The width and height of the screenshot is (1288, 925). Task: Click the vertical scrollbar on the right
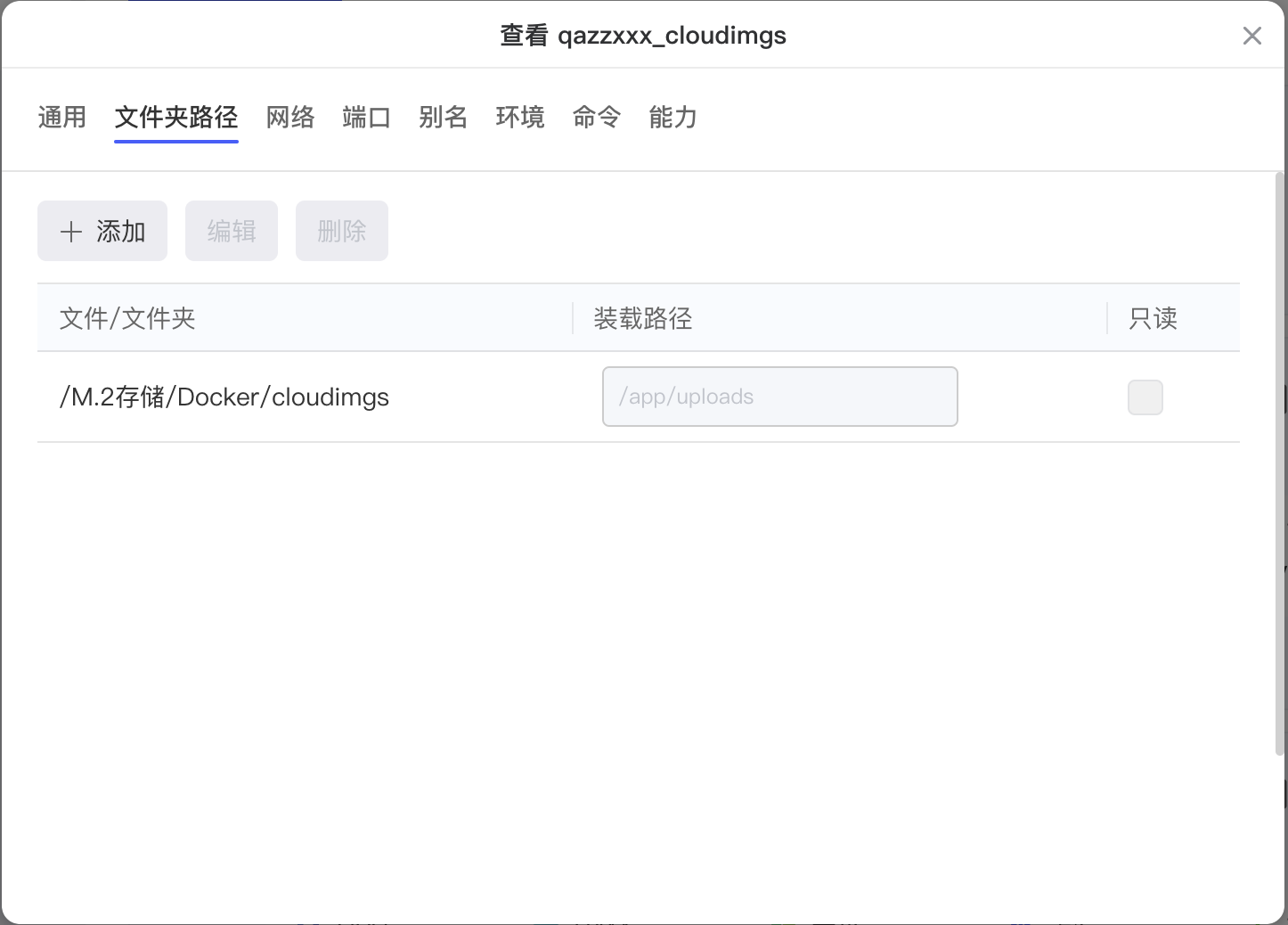coord(1280,463)
